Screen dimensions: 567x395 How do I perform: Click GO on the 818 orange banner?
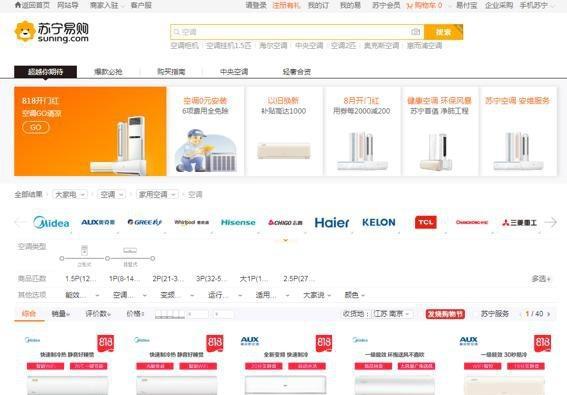tap(35, 127)
